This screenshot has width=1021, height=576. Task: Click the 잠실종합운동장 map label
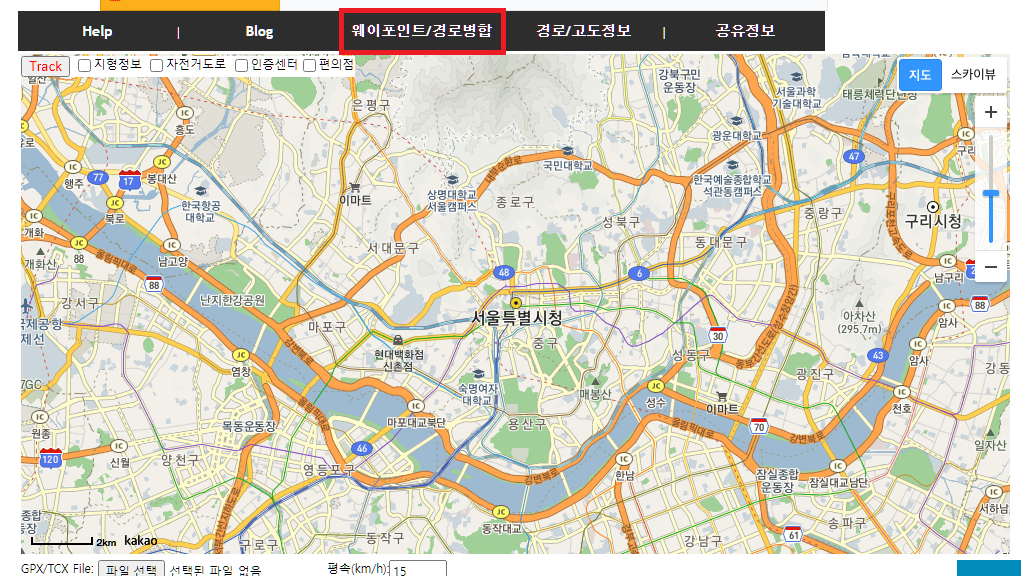click(x=777, y=480)
